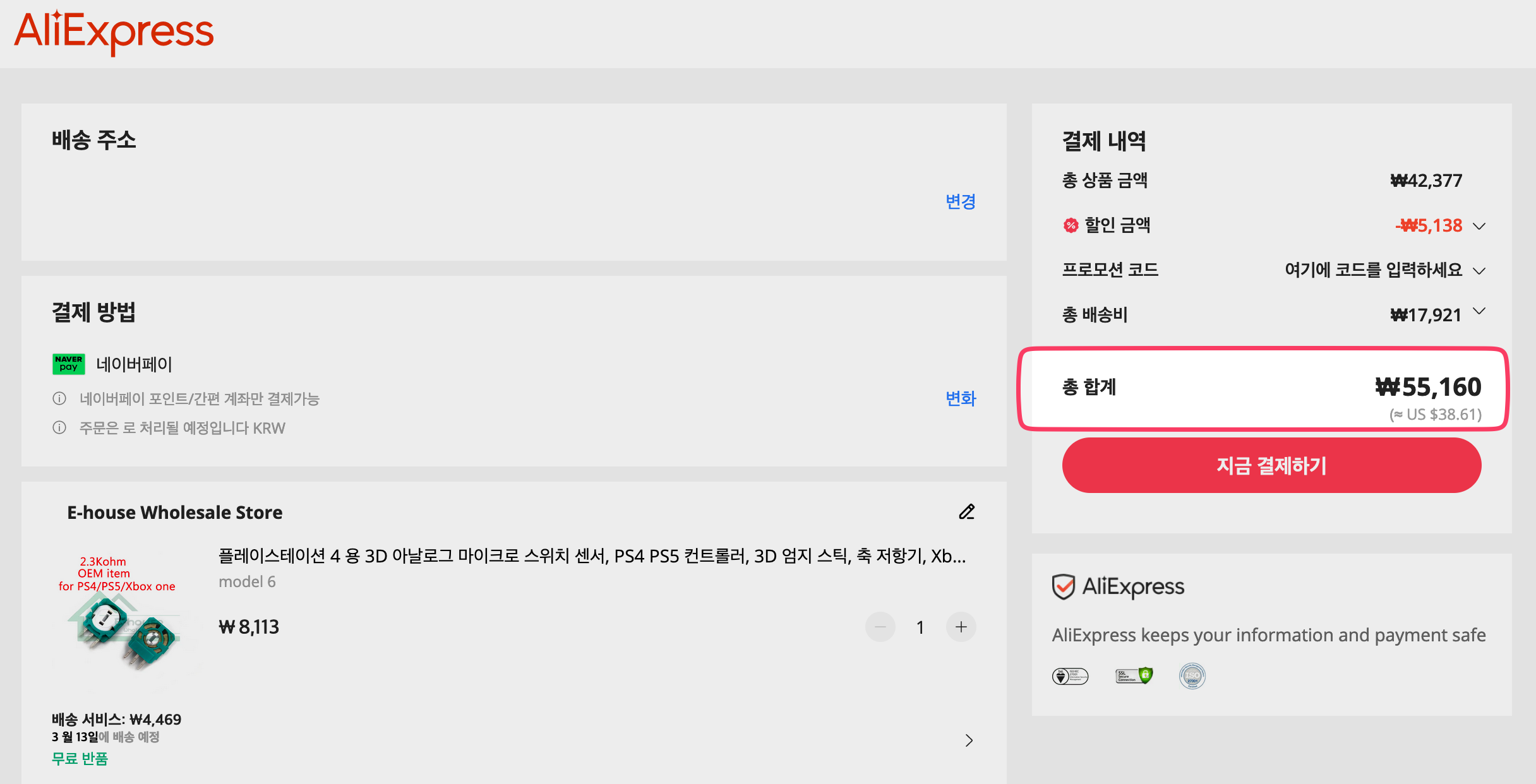This screenshot has width=1536, height=784.
Task: Click the AliExpress shield safety icon
Action: point(1064,586)
